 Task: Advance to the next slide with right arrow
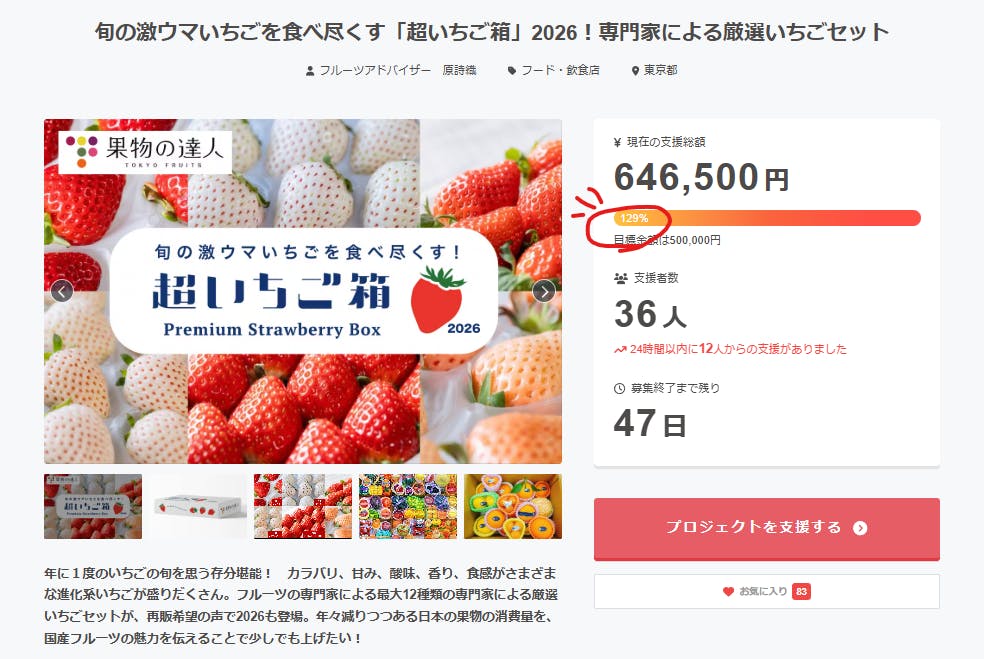pyautogui.click(x=544, y=291)
